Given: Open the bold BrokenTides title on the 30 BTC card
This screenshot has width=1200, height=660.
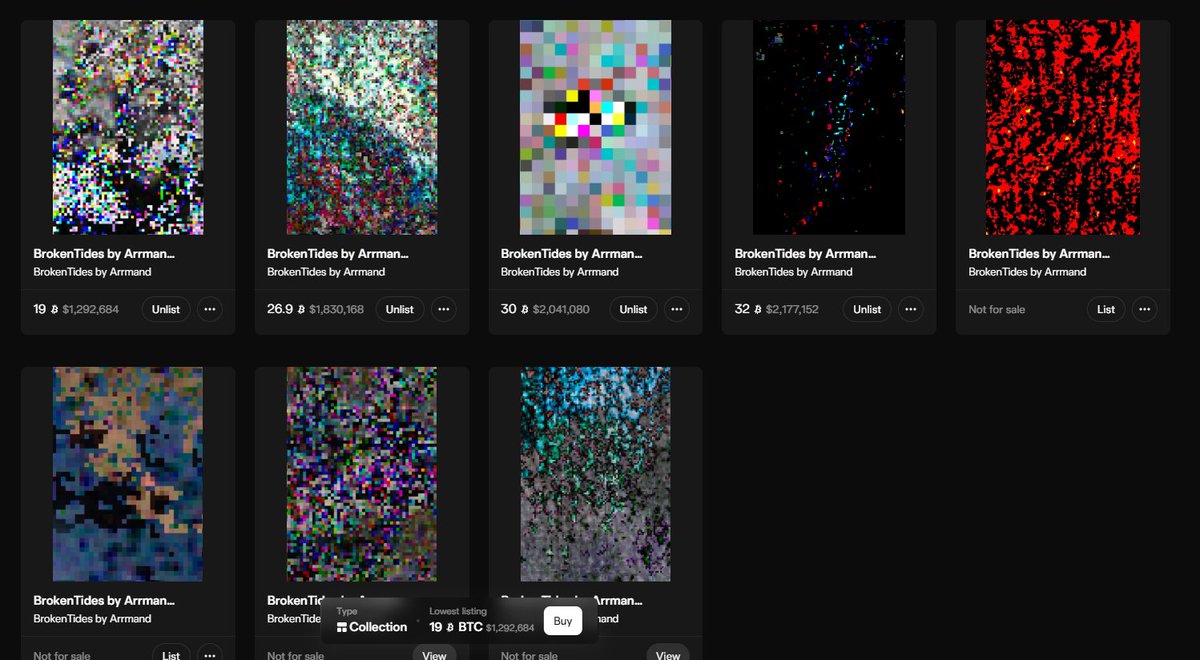Looking at the screenshot, I should (571, 254).
